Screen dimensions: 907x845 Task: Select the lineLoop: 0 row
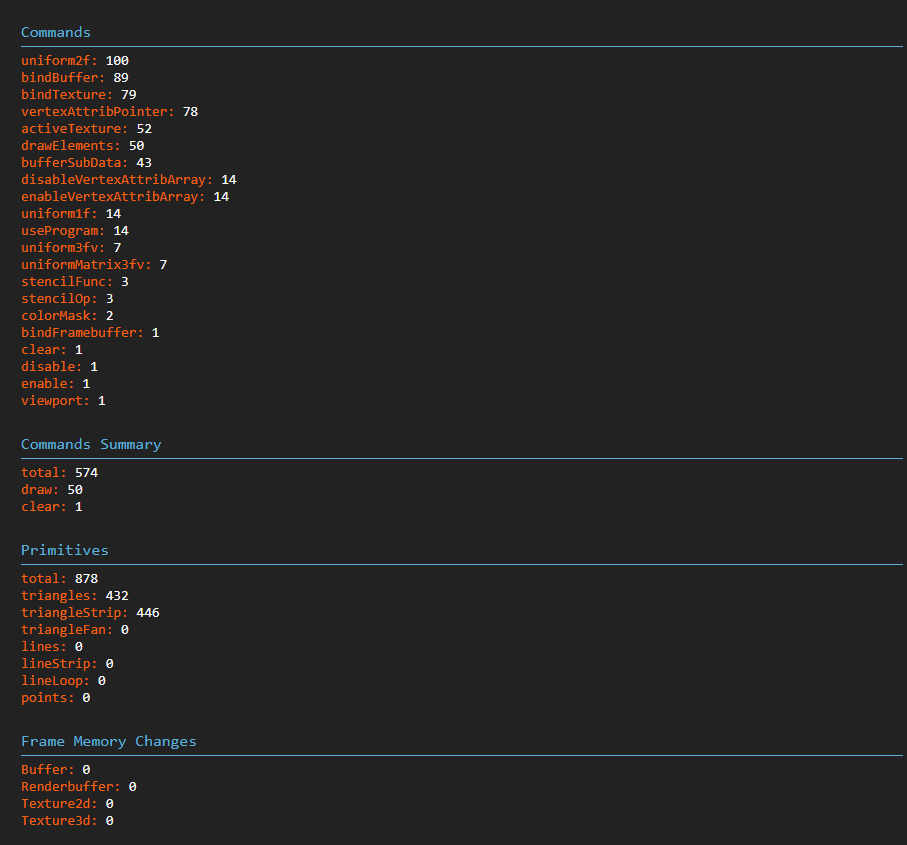point(63,681)
